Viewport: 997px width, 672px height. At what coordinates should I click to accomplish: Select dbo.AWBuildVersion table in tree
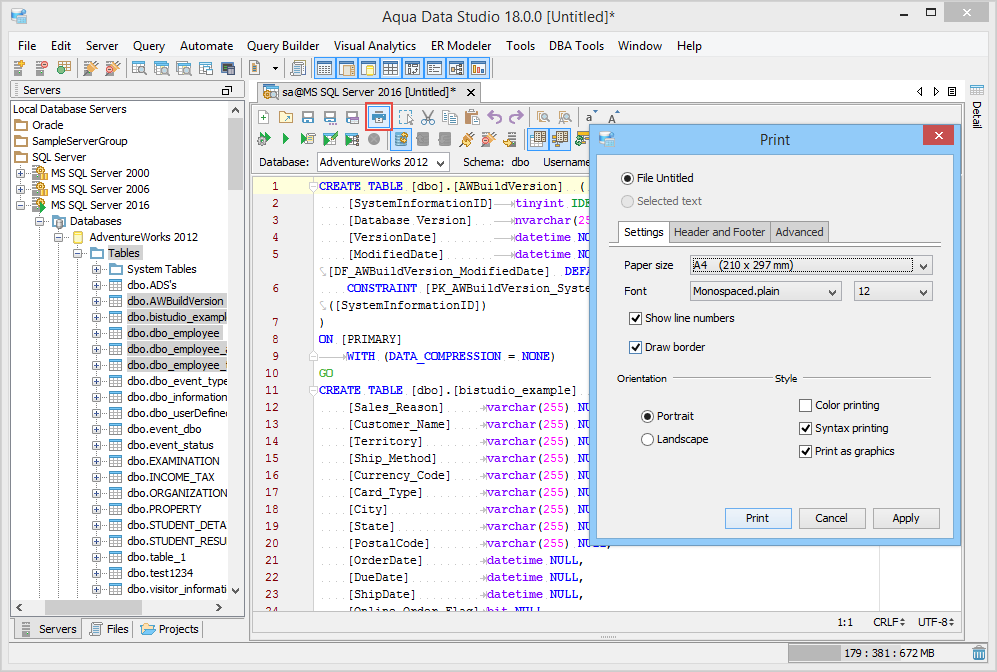click(x=175, y=301)
